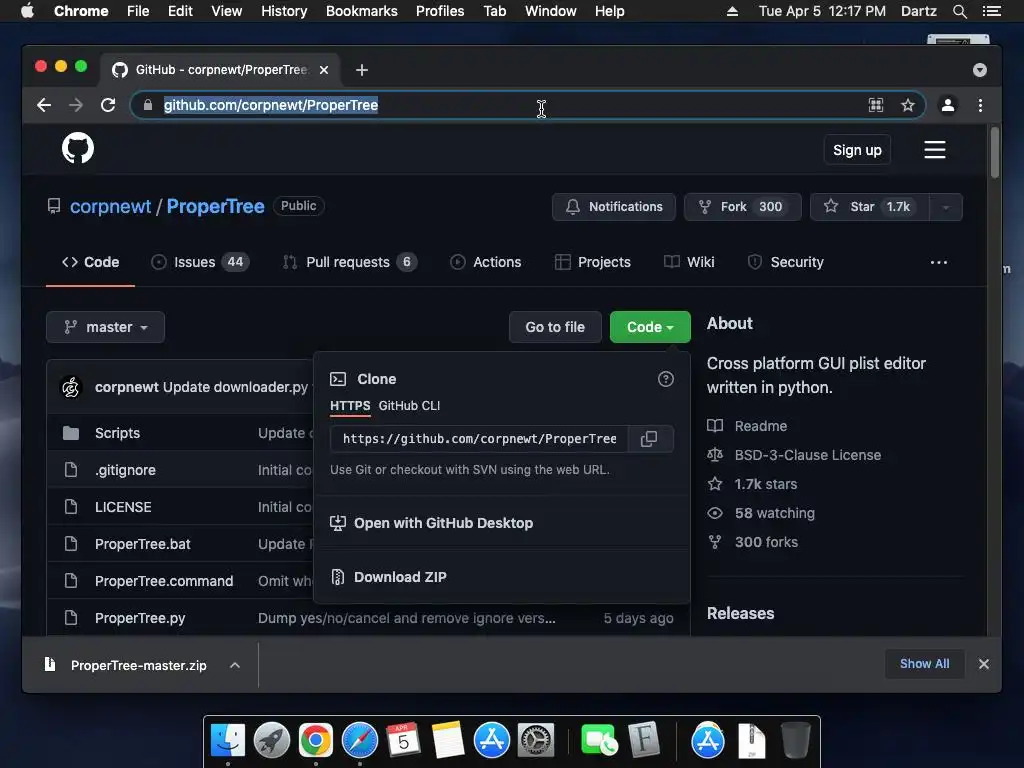
Task: Star the ProperTree repository
Action: 869,207
